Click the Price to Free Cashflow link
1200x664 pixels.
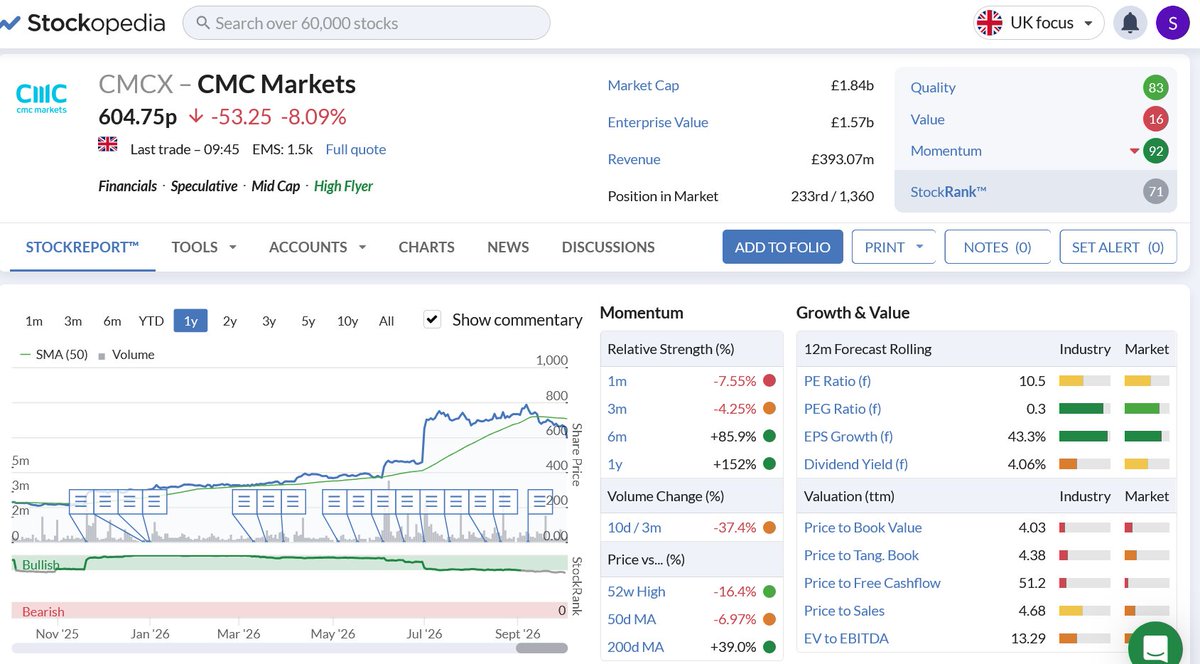(x=872, y=583)
